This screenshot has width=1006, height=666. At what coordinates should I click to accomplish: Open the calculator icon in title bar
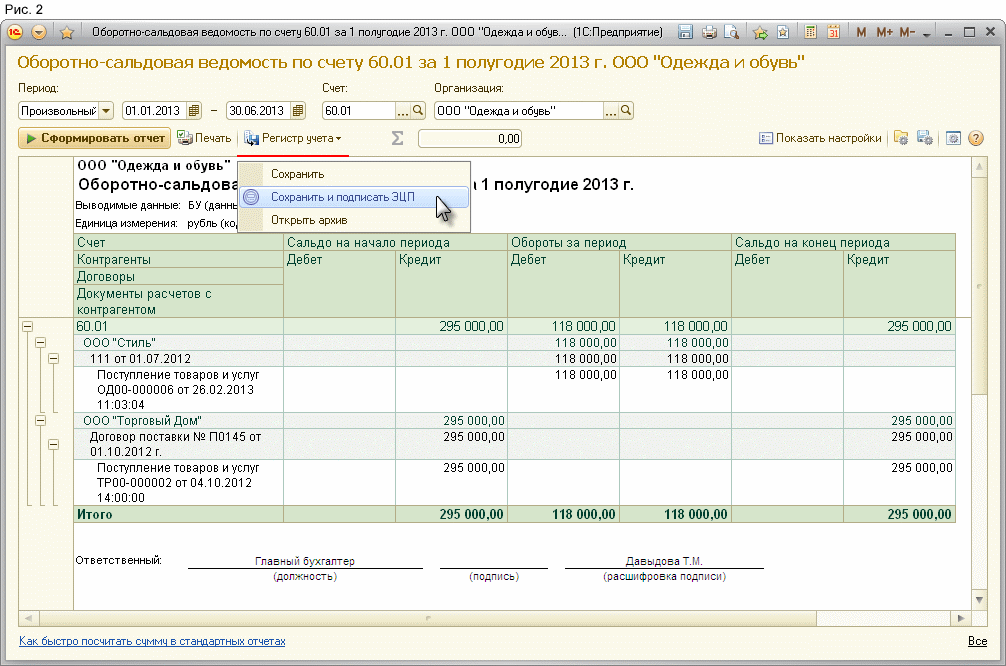811,32
